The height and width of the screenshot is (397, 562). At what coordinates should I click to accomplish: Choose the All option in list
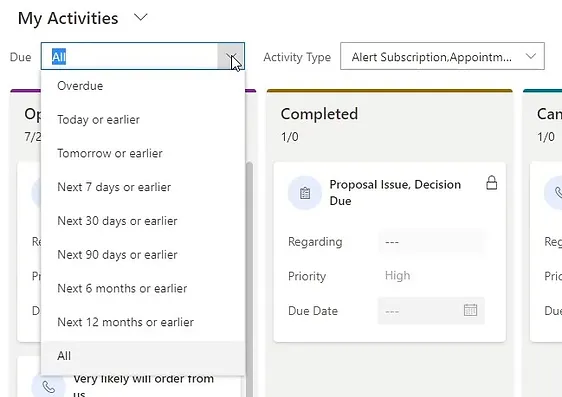[143, 356]
